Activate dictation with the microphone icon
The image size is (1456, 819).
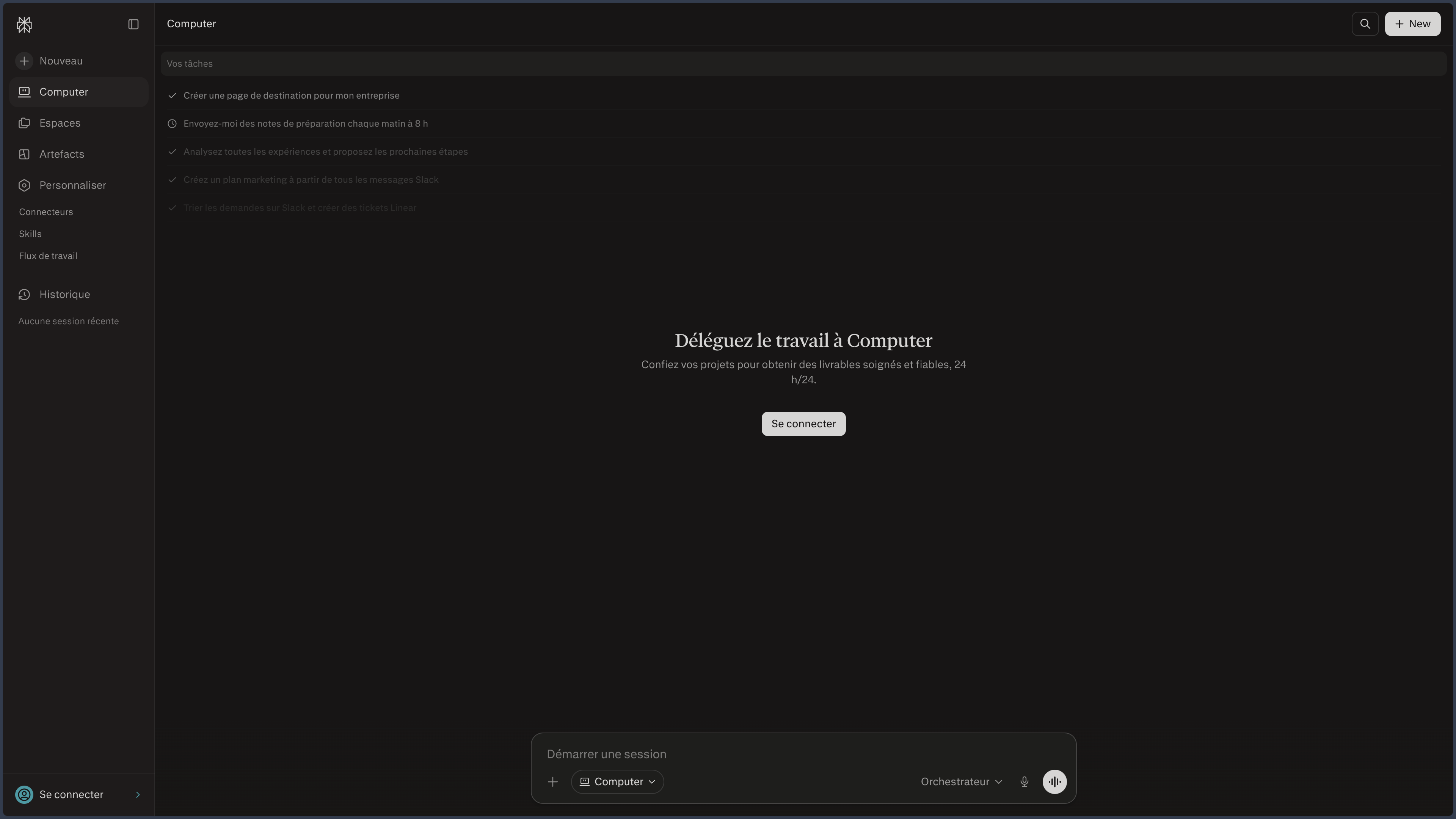pyautogui.click(x=1024, y=782)
